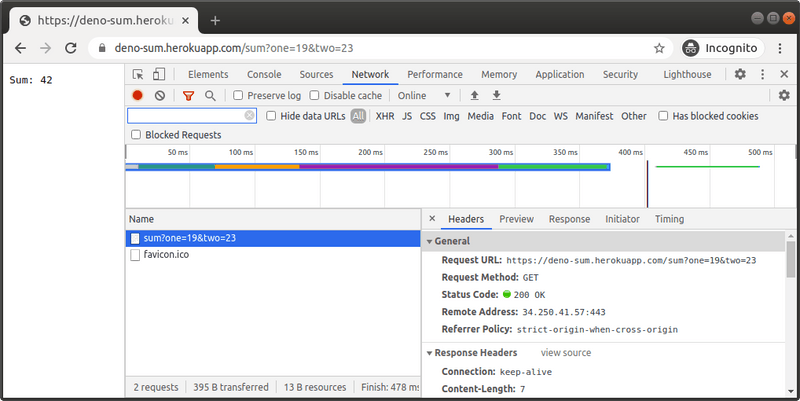Export HAR with the download arrow
This screenshot has height=401, width=800.
coord(496,95)
